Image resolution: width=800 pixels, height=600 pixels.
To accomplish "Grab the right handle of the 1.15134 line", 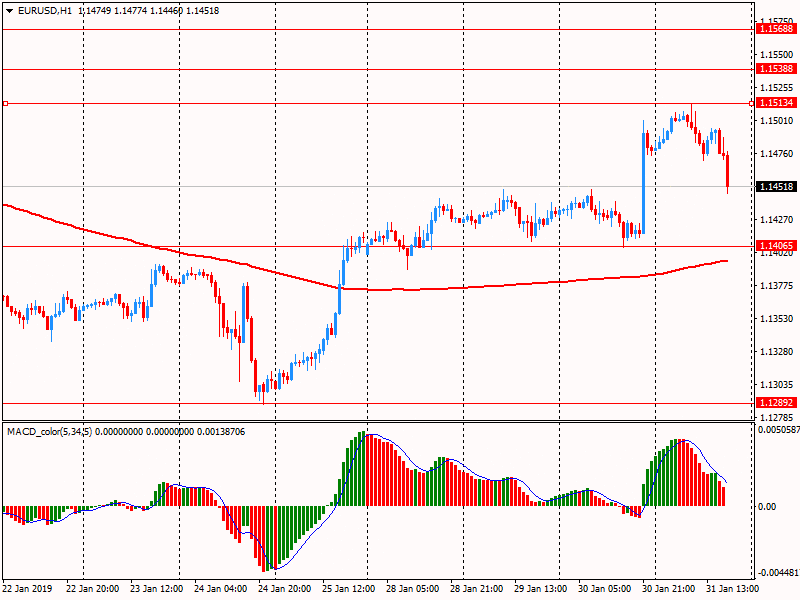I will point(751,104).
